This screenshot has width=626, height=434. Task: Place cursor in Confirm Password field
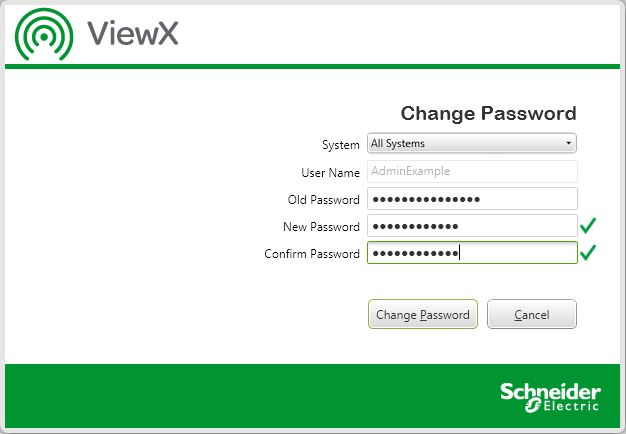(x=472, y=253)
